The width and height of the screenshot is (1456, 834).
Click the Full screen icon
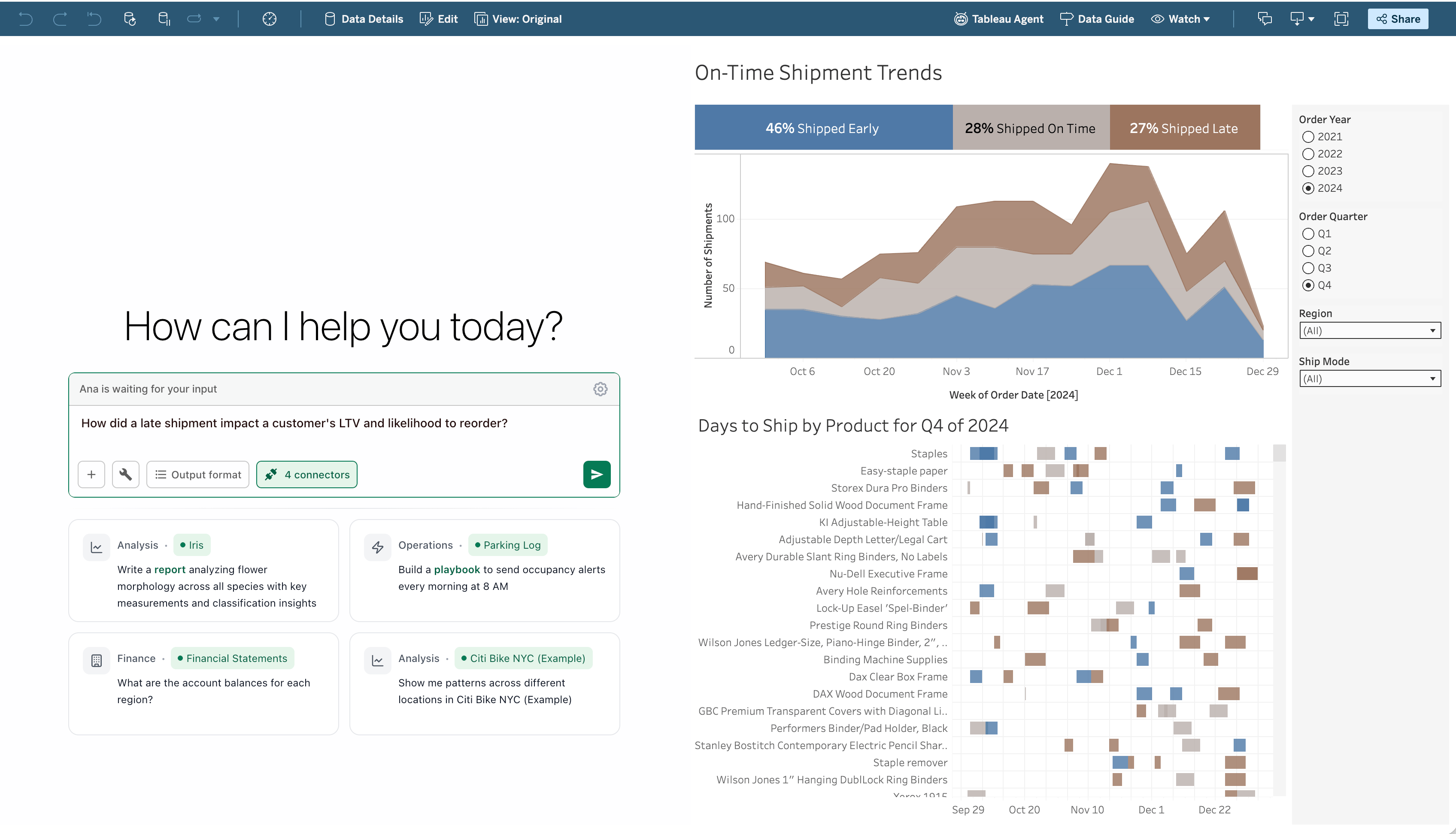pyautogui.click(x=1341, y=19)
